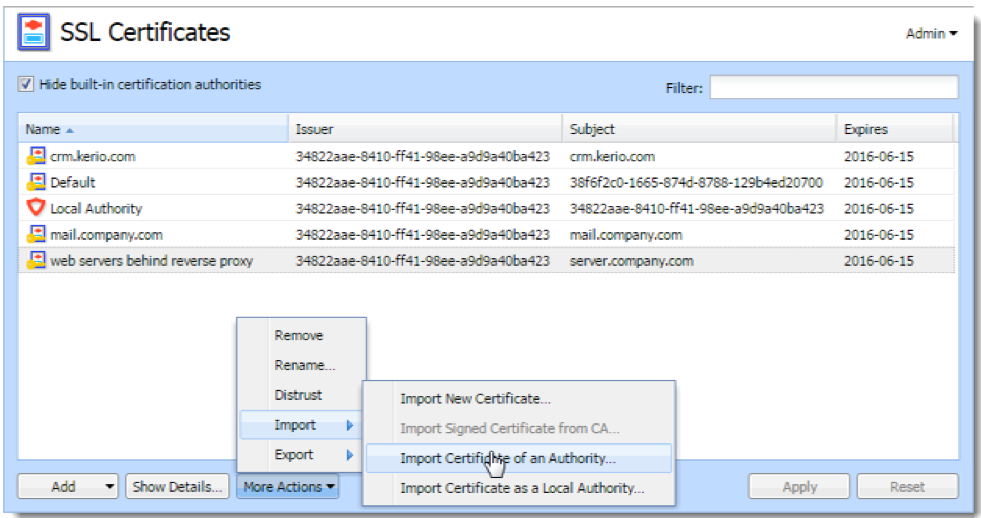Click the Show Details... button
The height and width of the screenshot is (518, 981).
[177, 486]
